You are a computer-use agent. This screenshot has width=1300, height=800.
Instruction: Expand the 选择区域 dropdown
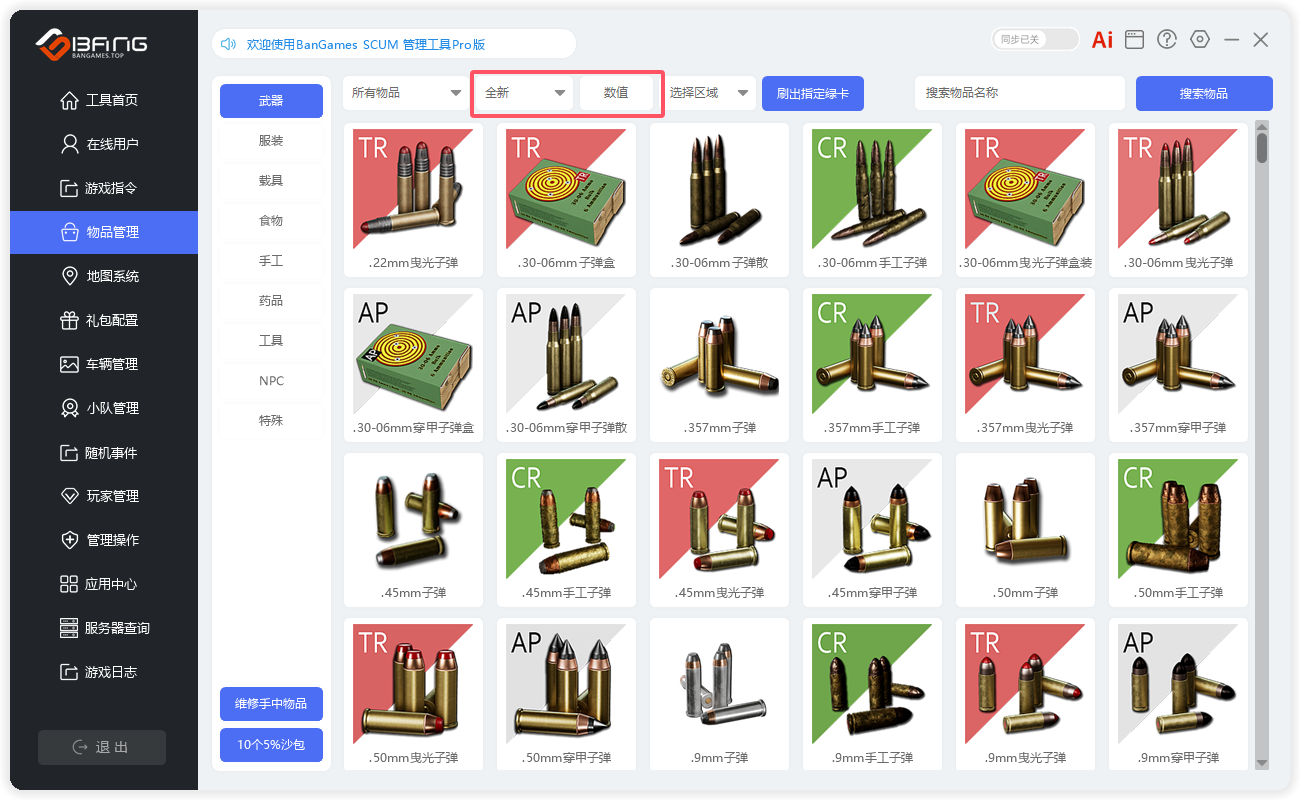pyautogui.click(x=709, y=93)
